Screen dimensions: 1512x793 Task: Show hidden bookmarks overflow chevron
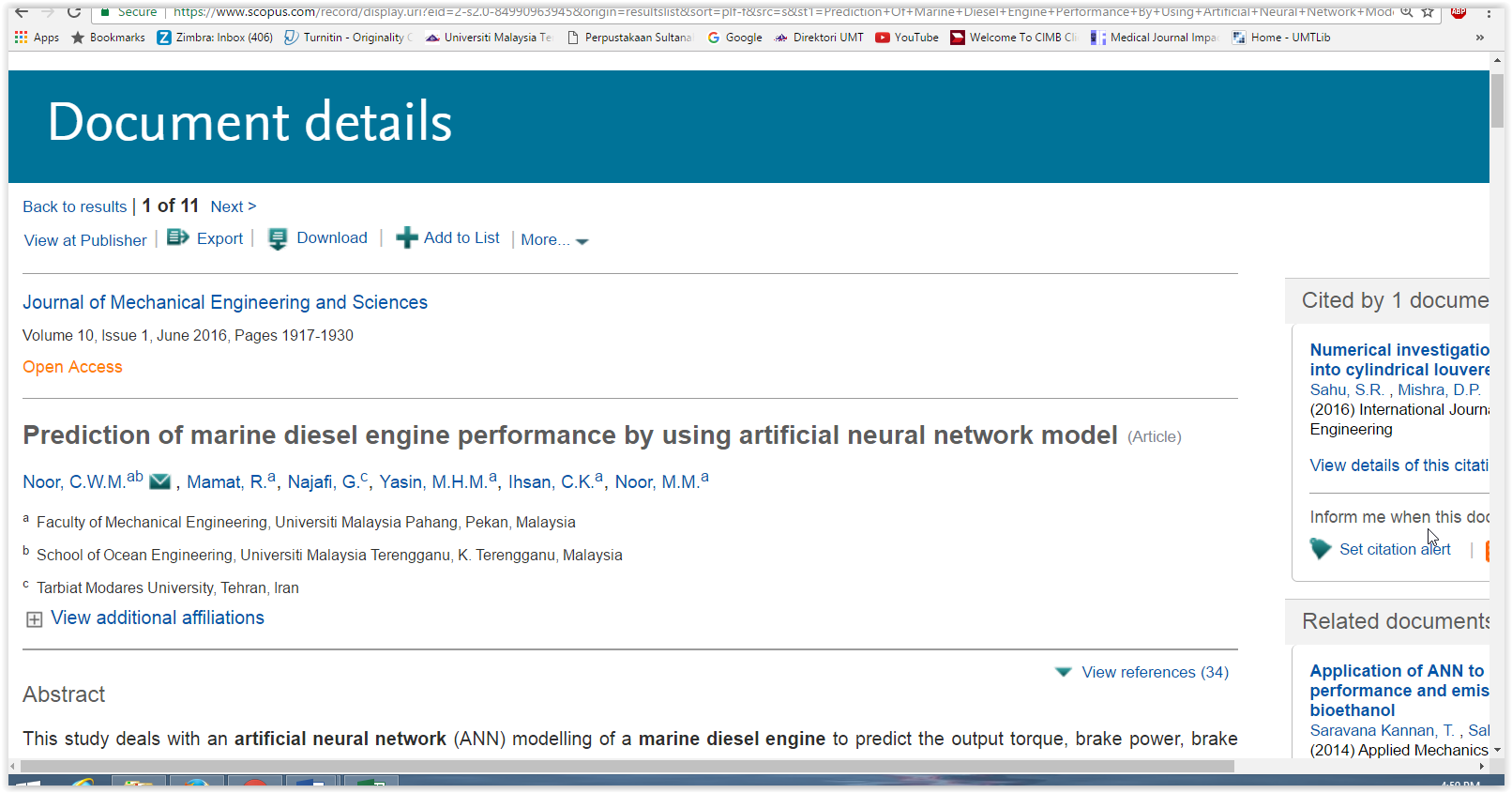[1479, 38]
